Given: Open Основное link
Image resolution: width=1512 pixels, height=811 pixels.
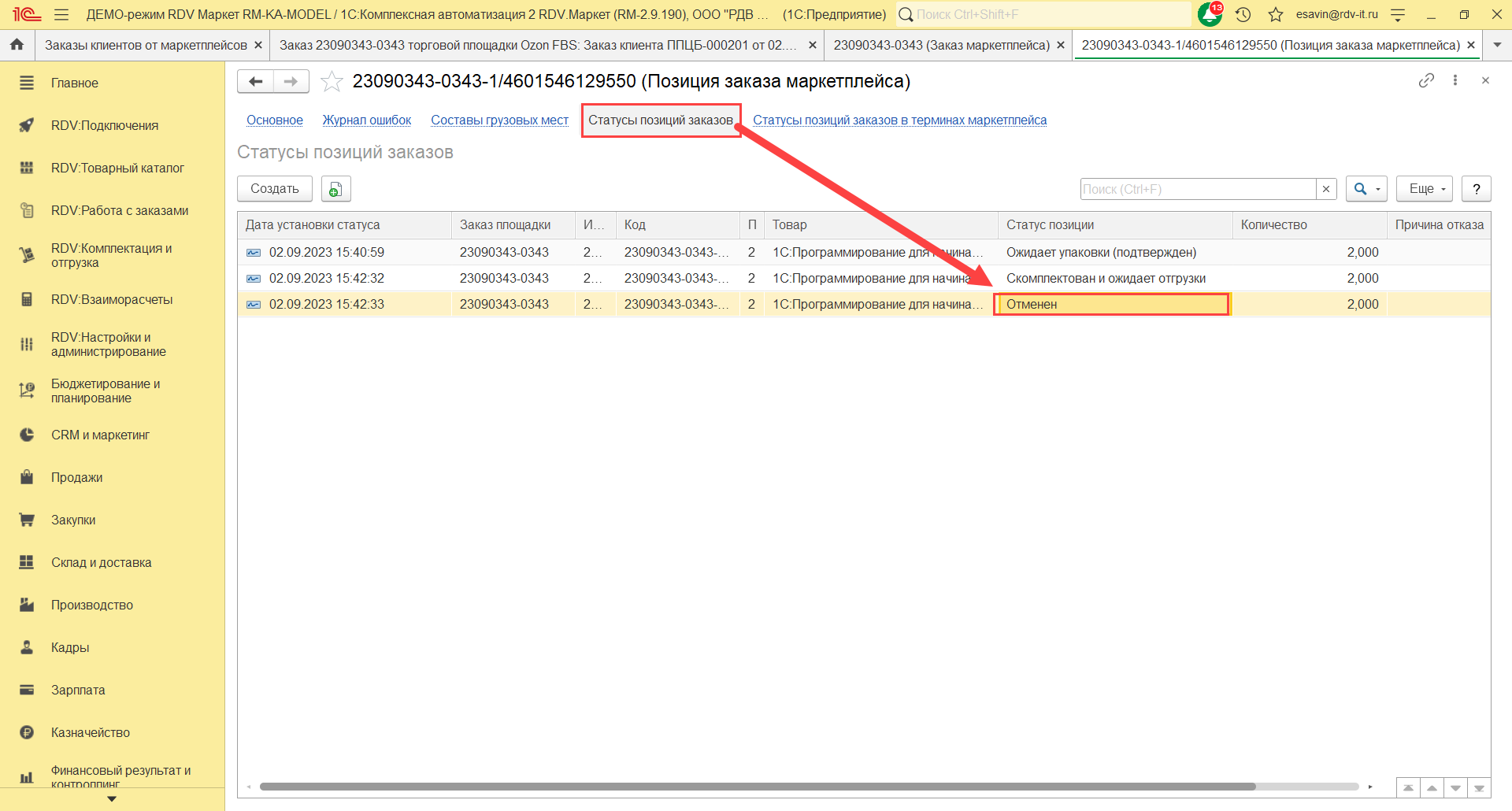Looking at the screenshot, I should click(x=275, y=120).
